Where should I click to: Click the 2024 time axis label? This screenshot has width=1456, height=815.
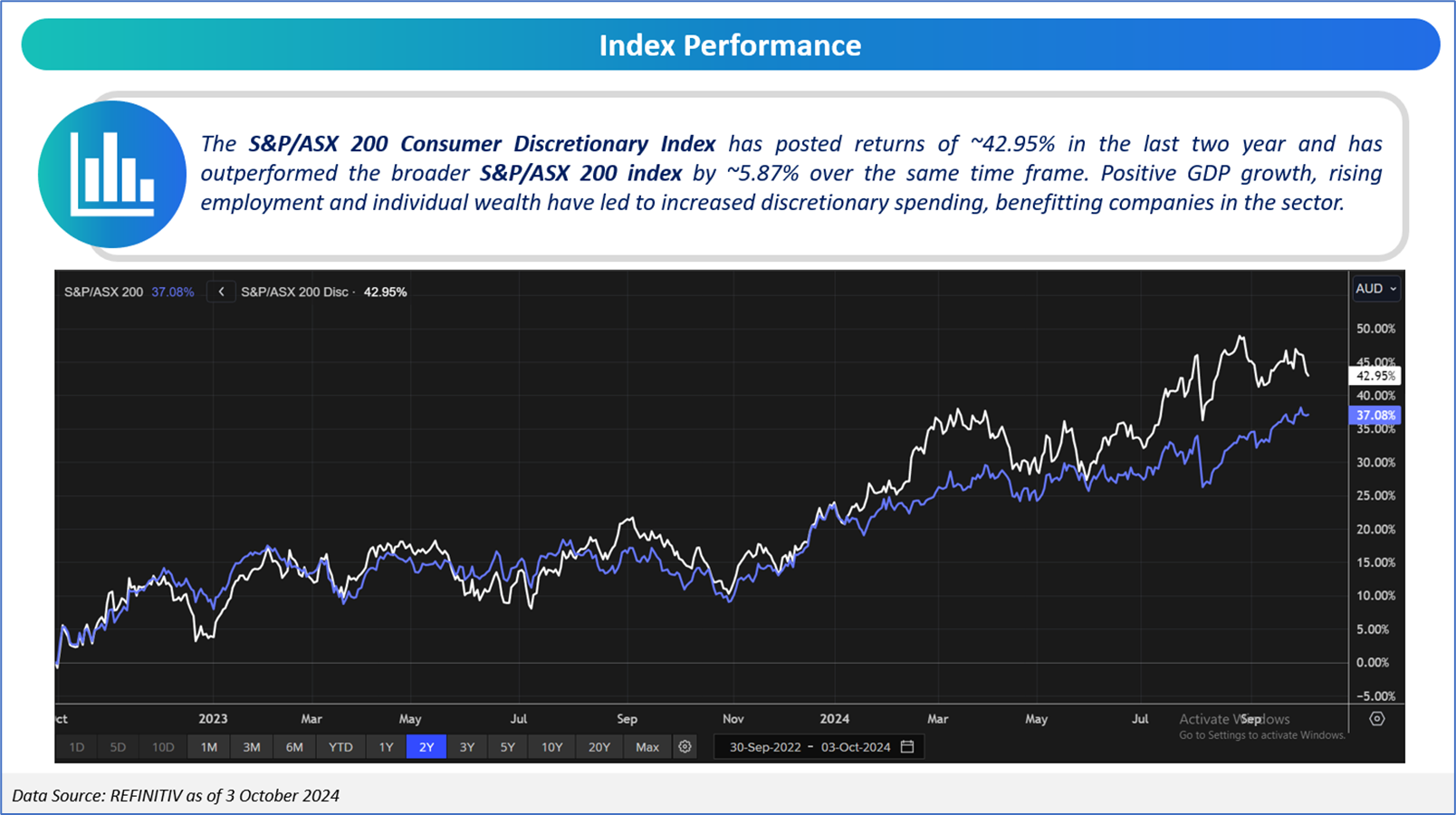click(x=835, y=719)
